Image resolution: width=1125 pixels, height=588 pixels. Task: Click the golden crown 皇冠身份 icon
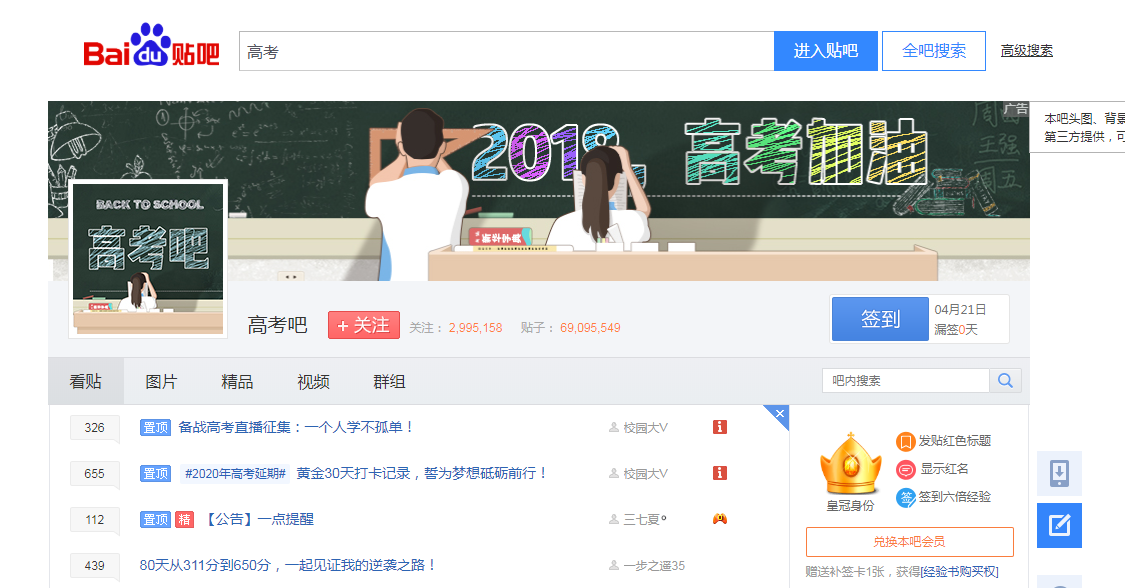pos(850,463)
